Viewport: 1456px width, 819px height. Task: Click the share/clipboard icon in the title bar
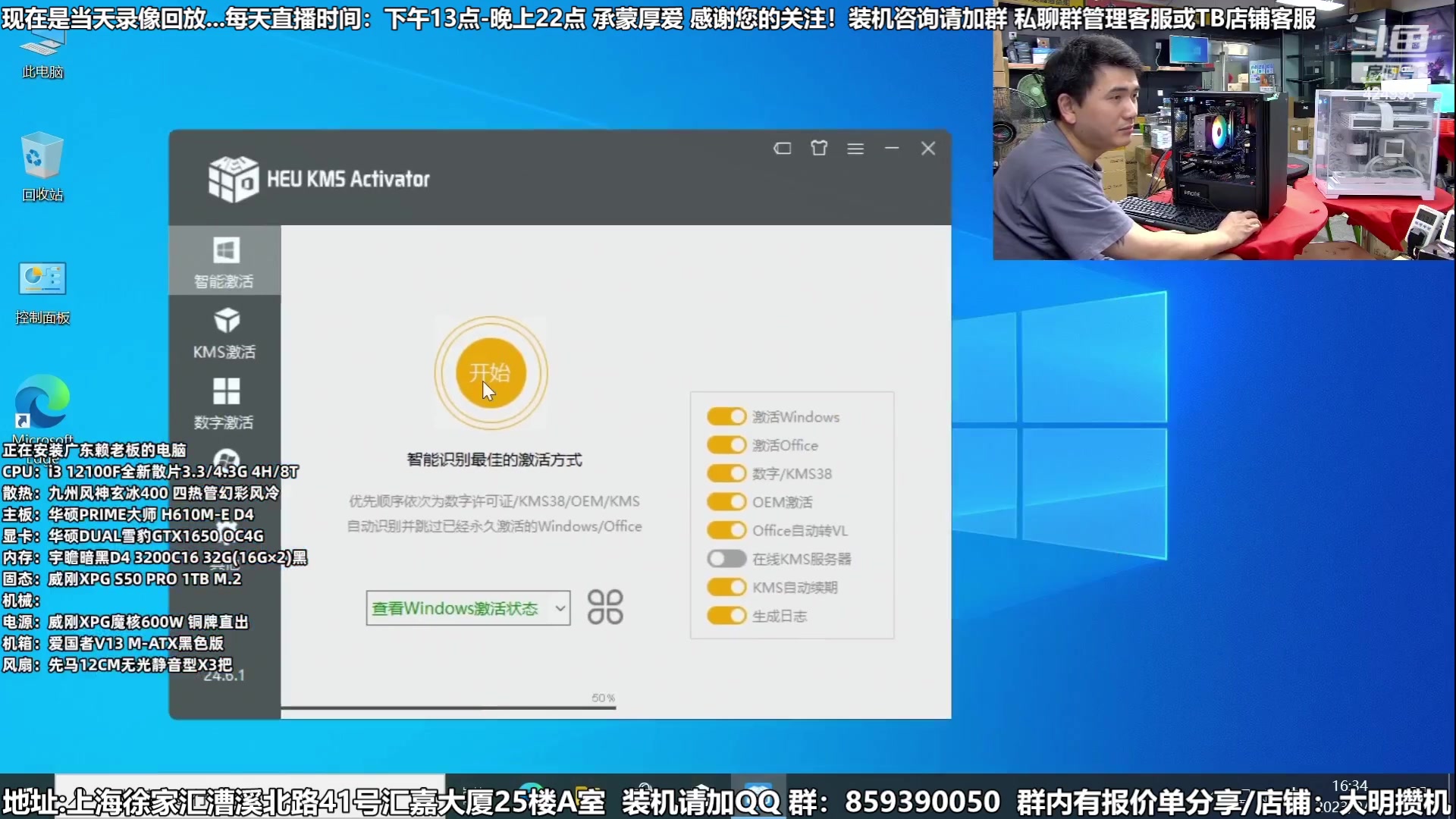pyautogui.click(x=819, y=149)
